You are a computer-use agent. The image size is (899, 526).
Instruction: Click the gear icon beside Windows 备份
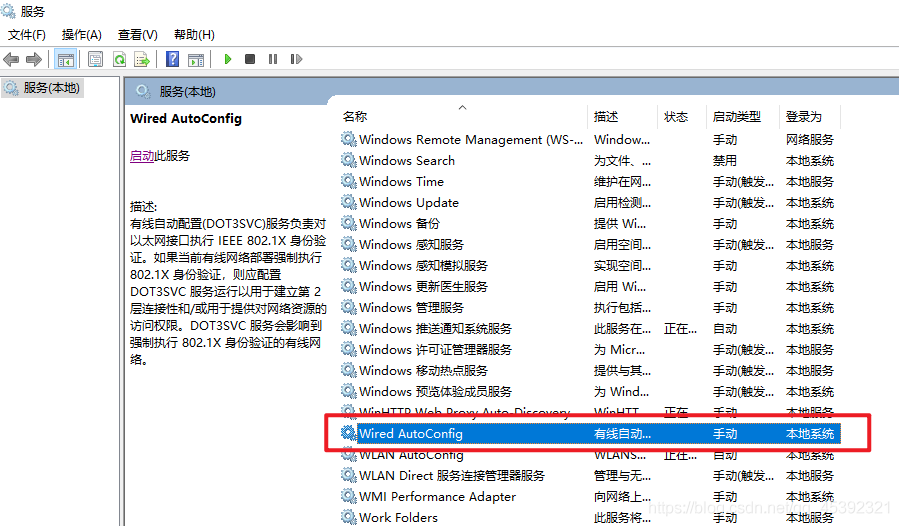point(349,223)
